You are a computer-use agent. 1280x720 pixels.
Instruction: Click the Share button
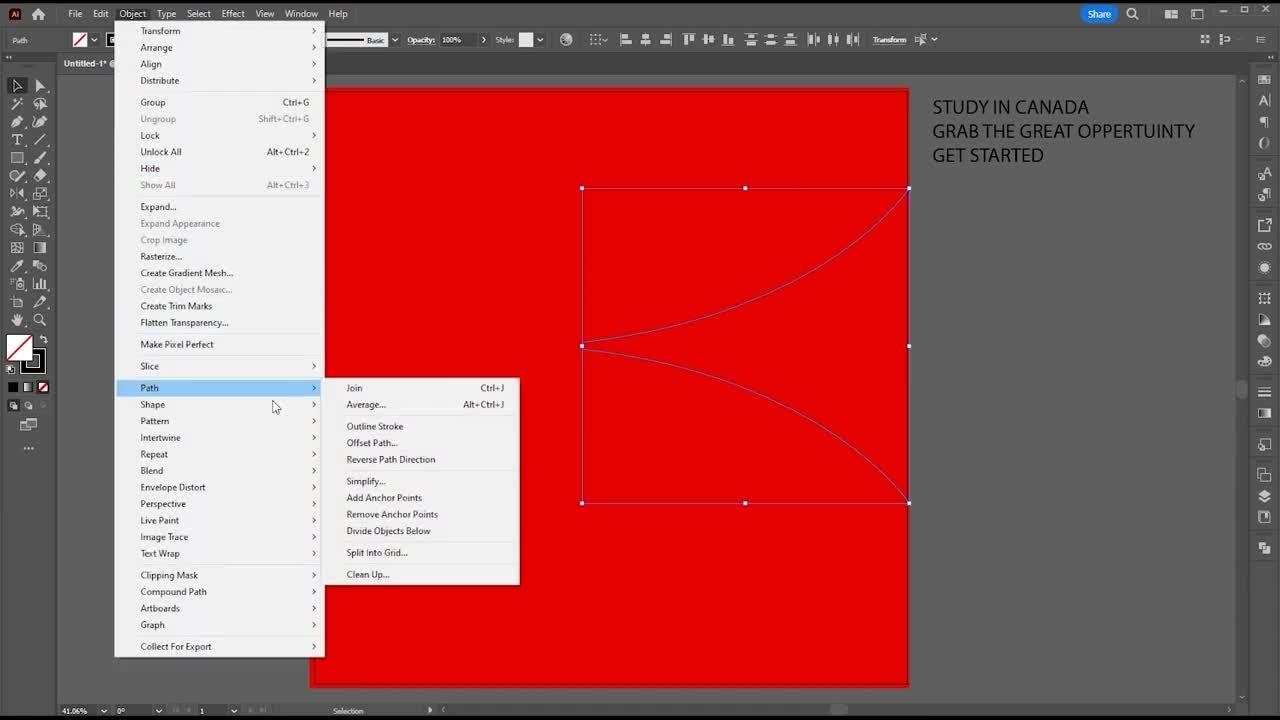1099,14
